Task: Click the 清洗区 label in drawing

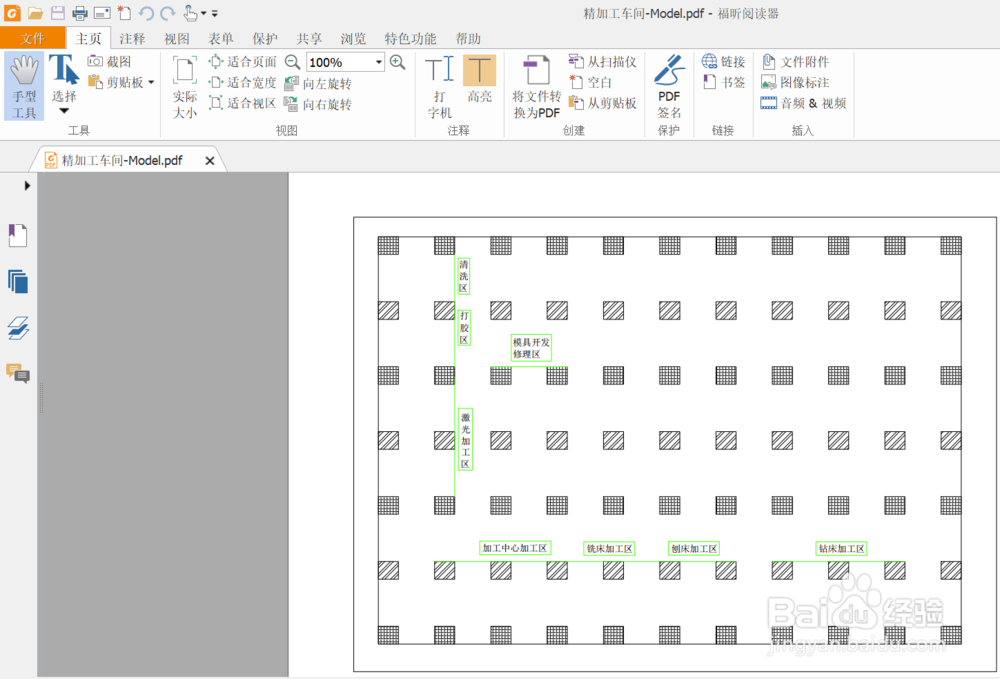Action: tap(464, 275)
